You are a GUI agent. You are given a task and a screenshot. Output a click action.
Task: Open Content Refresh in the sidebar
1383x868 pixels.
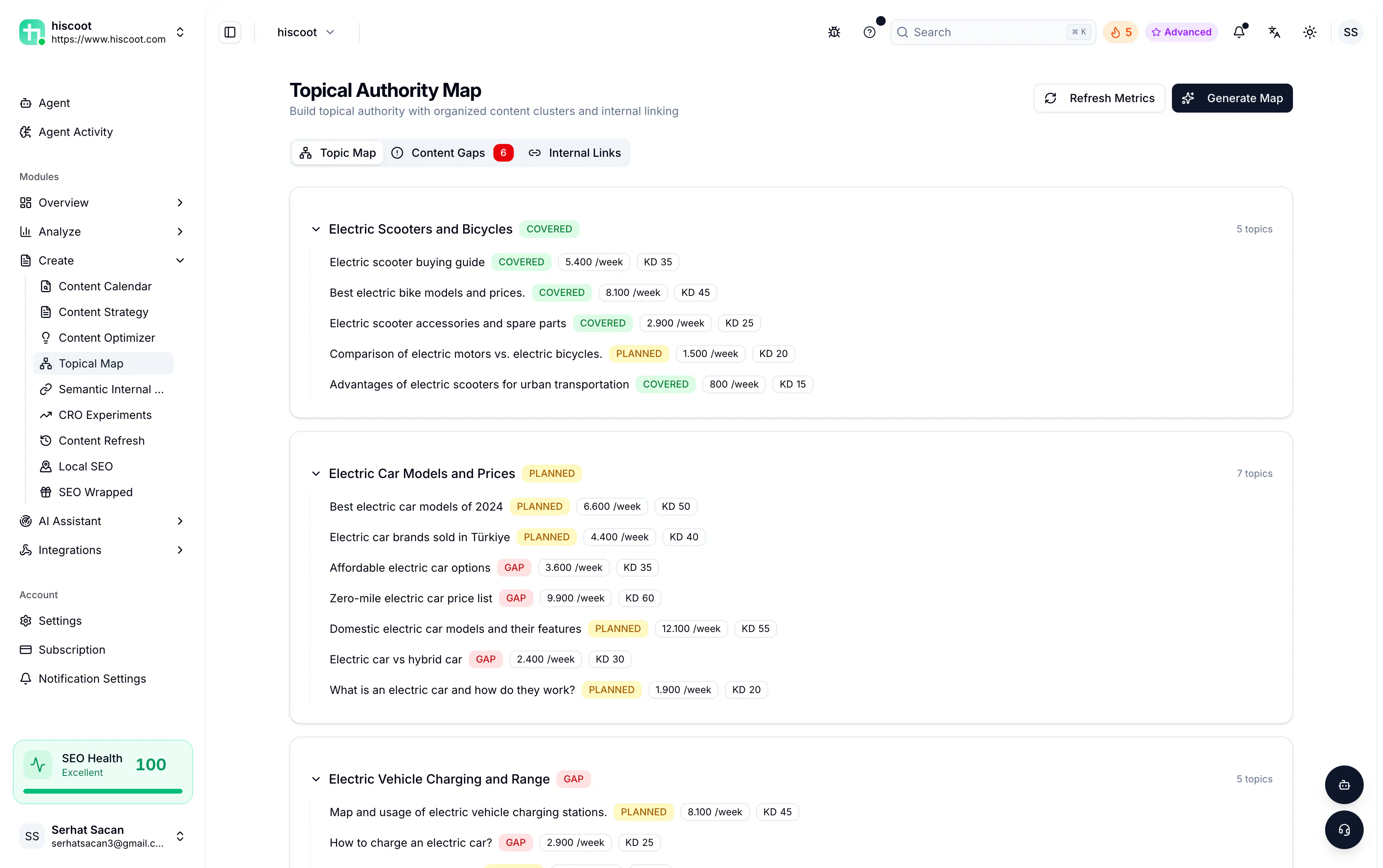[x=103, y=440]
